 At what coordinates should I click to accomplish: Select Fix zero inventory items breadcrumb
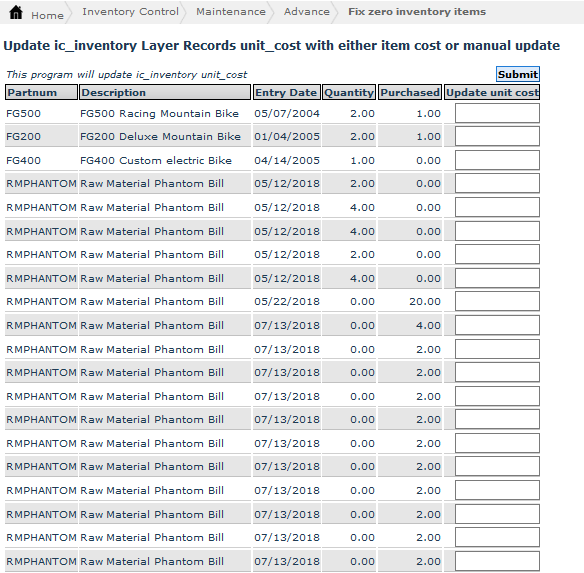click(417, 12)
